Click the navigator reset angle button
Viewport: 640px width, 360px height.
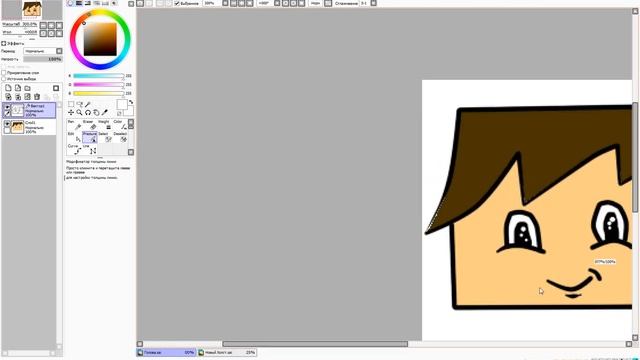[x=59, y=33]
